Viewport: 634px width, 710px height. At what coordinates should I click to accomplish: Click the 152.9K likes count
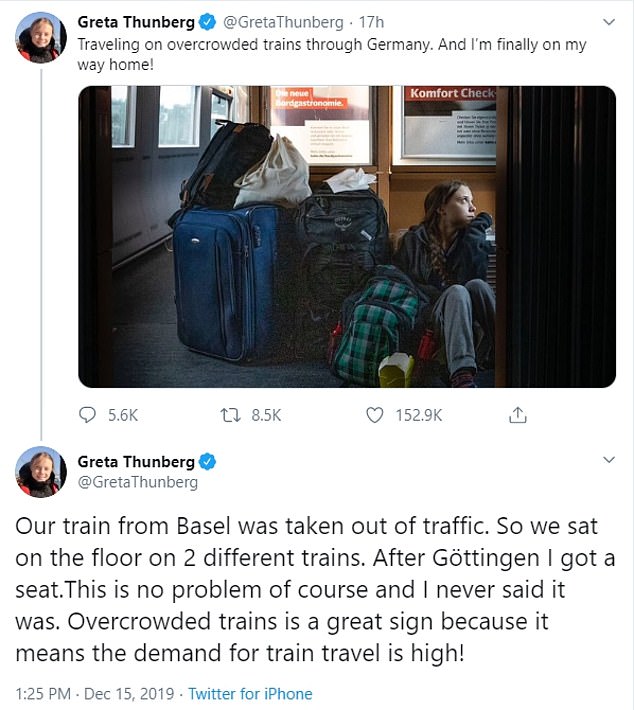419,415
